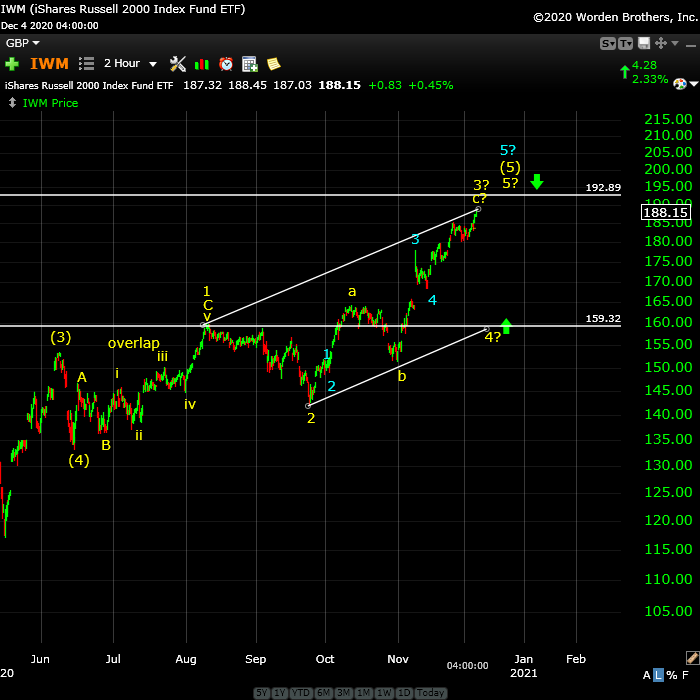
Task: Open the watchlist symbol list icon
Action: coord(86,63)
